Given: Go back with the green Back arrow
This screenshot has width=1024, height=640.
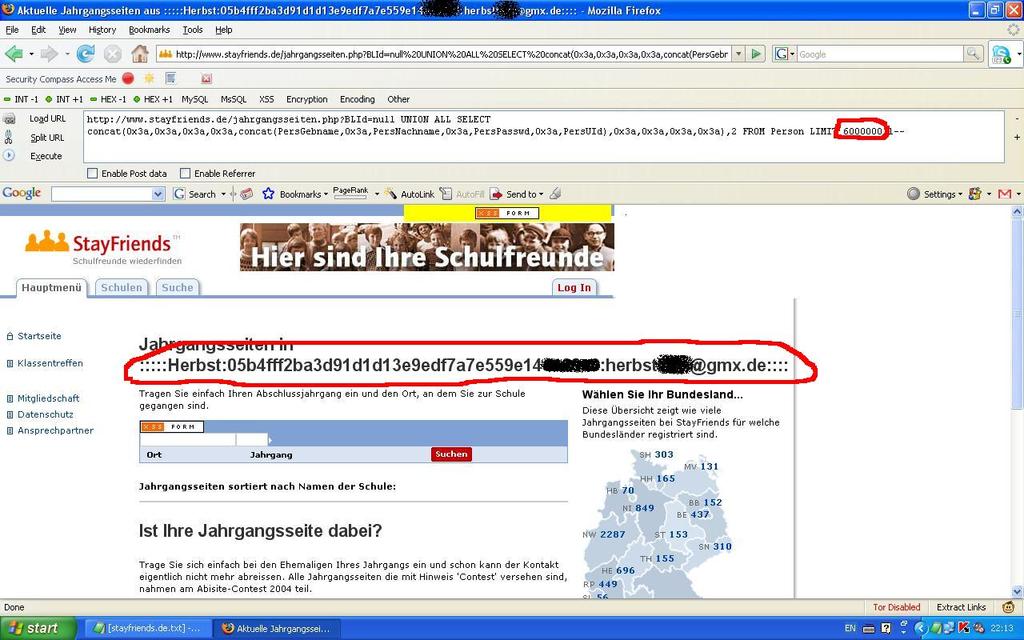Looking at the screenshot, I should tap(14, 54).
